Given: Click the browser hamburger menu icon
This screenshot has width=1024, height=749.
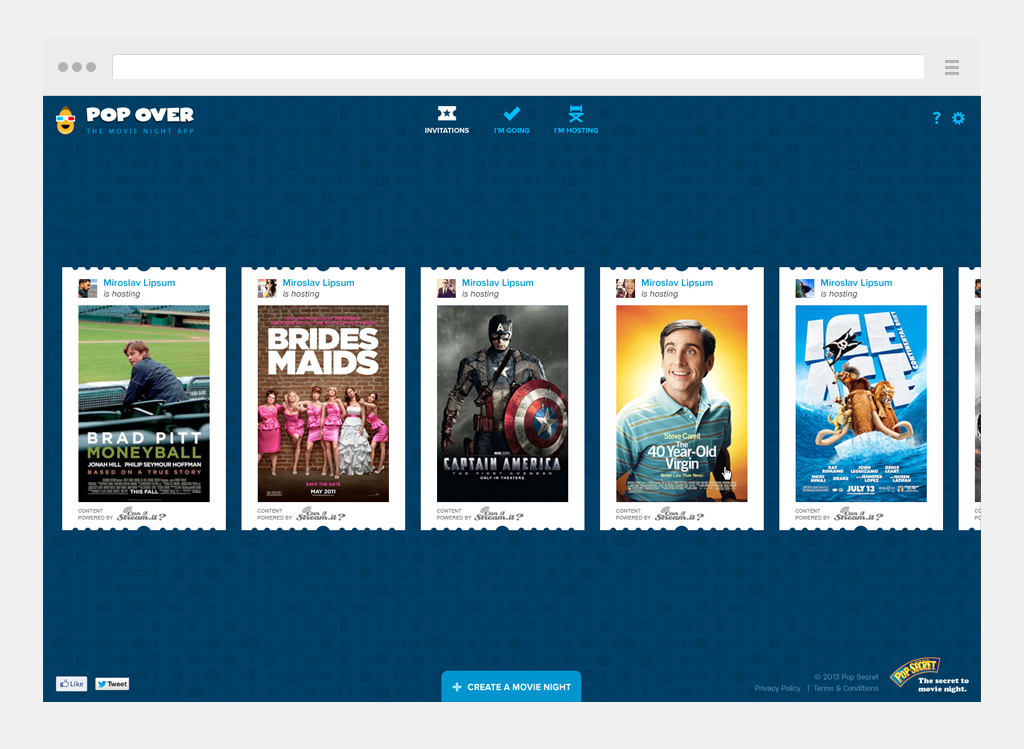Looking at the screenshot, I should pyautogui.click(x=951, y=68).
